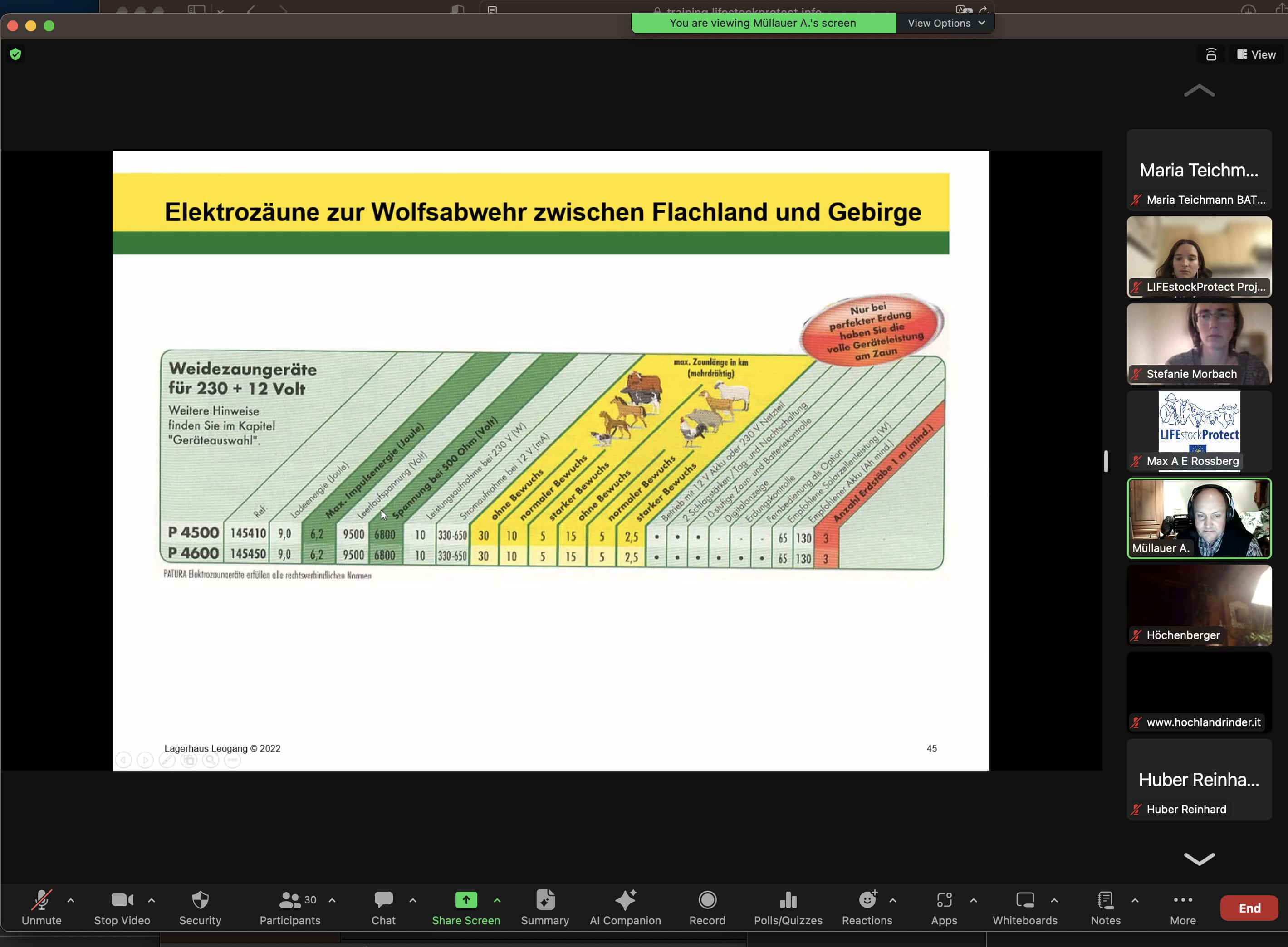
Task: Open the meeting Summary
Action: (x=545, y=908)
